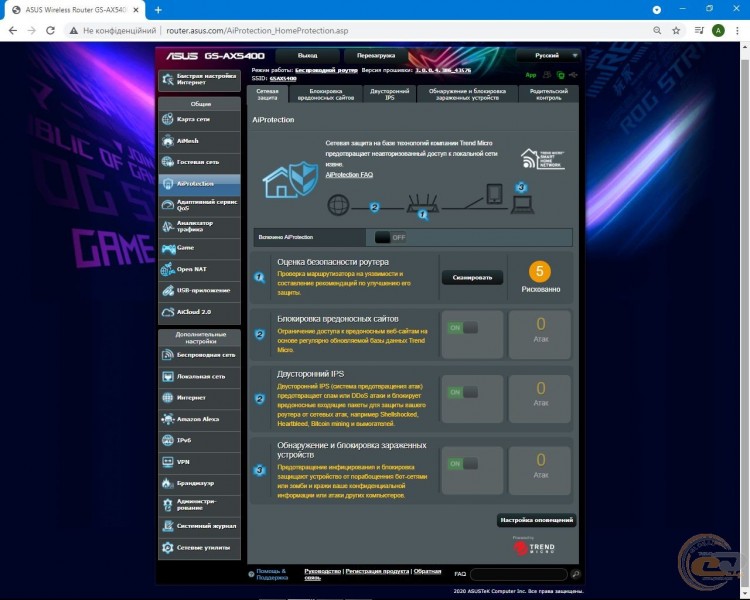Open Chrome three-dot menu

click(737, 31)
